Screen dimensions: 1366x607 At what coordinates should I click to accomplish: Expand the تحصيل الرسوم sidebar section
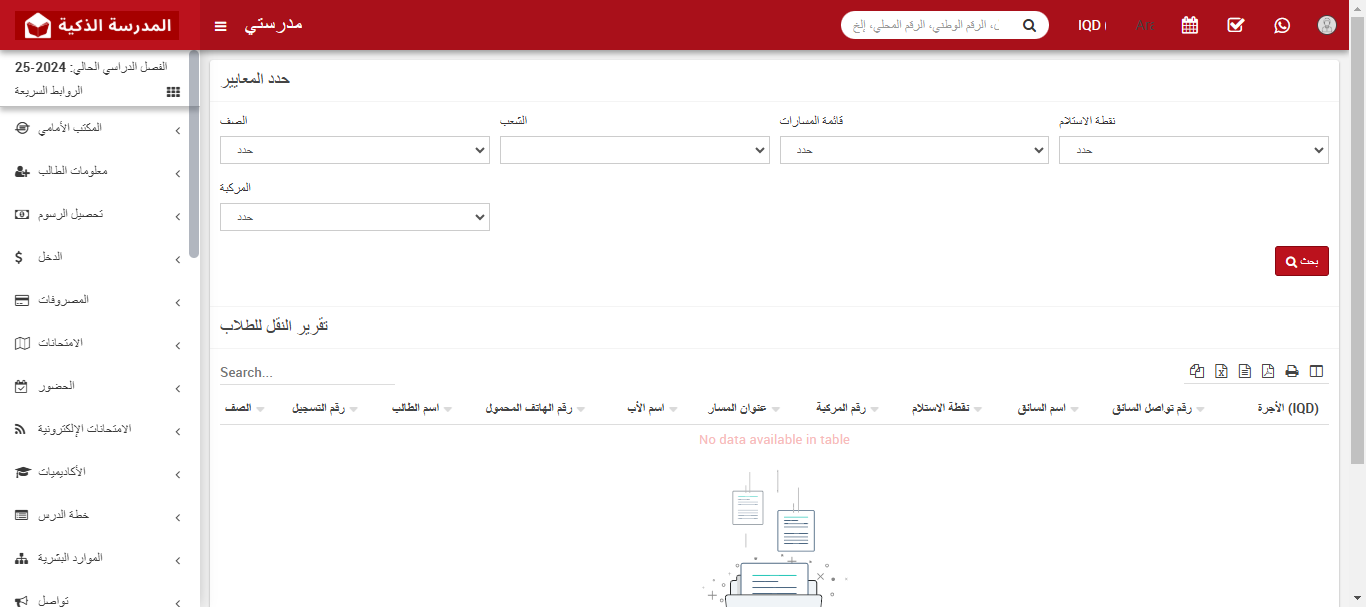point(97,214)
